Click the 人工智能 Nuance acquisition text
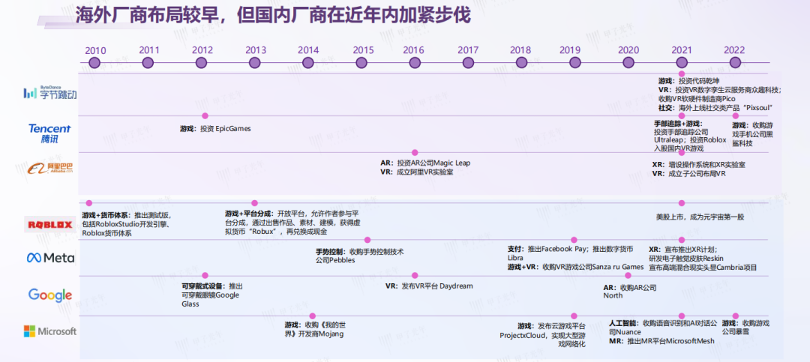Viewport: 810px width, 362px height. tap(662, 327)
